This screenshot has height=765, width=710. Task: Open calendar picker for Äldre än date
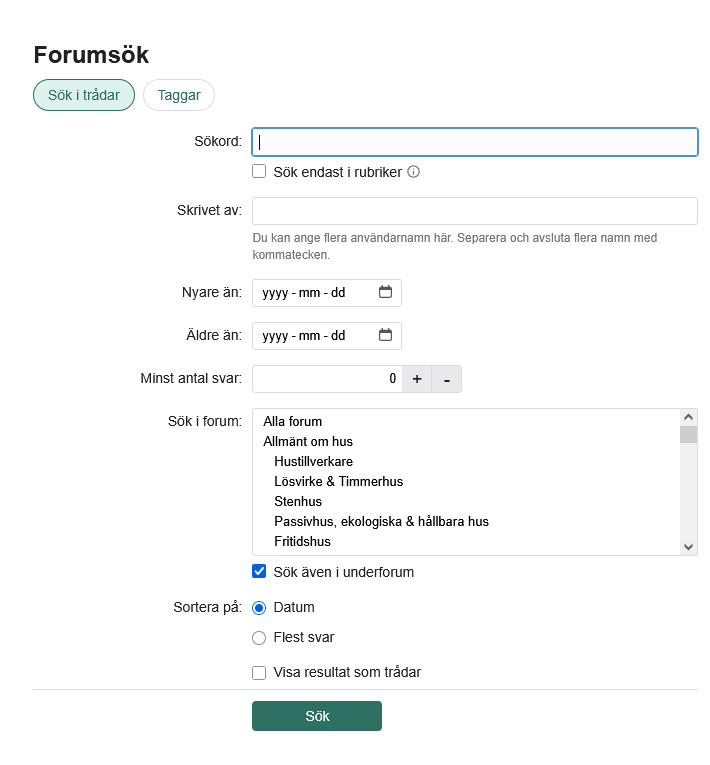coord(386,336)
